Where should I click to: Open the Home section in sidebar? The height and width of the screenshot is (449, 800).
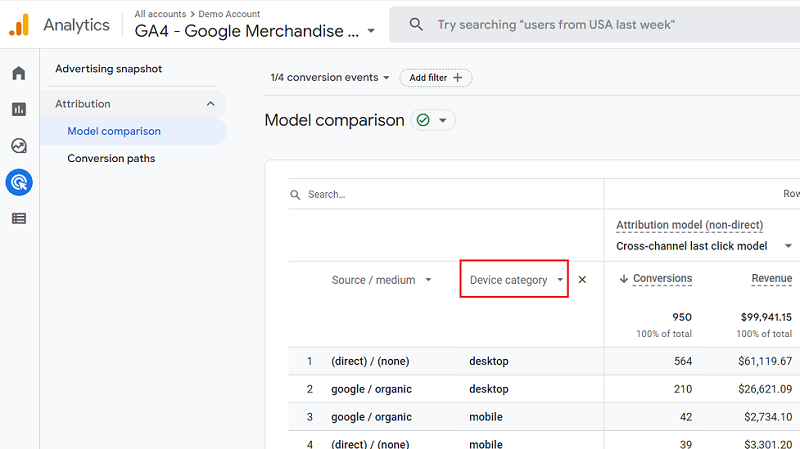19,73
